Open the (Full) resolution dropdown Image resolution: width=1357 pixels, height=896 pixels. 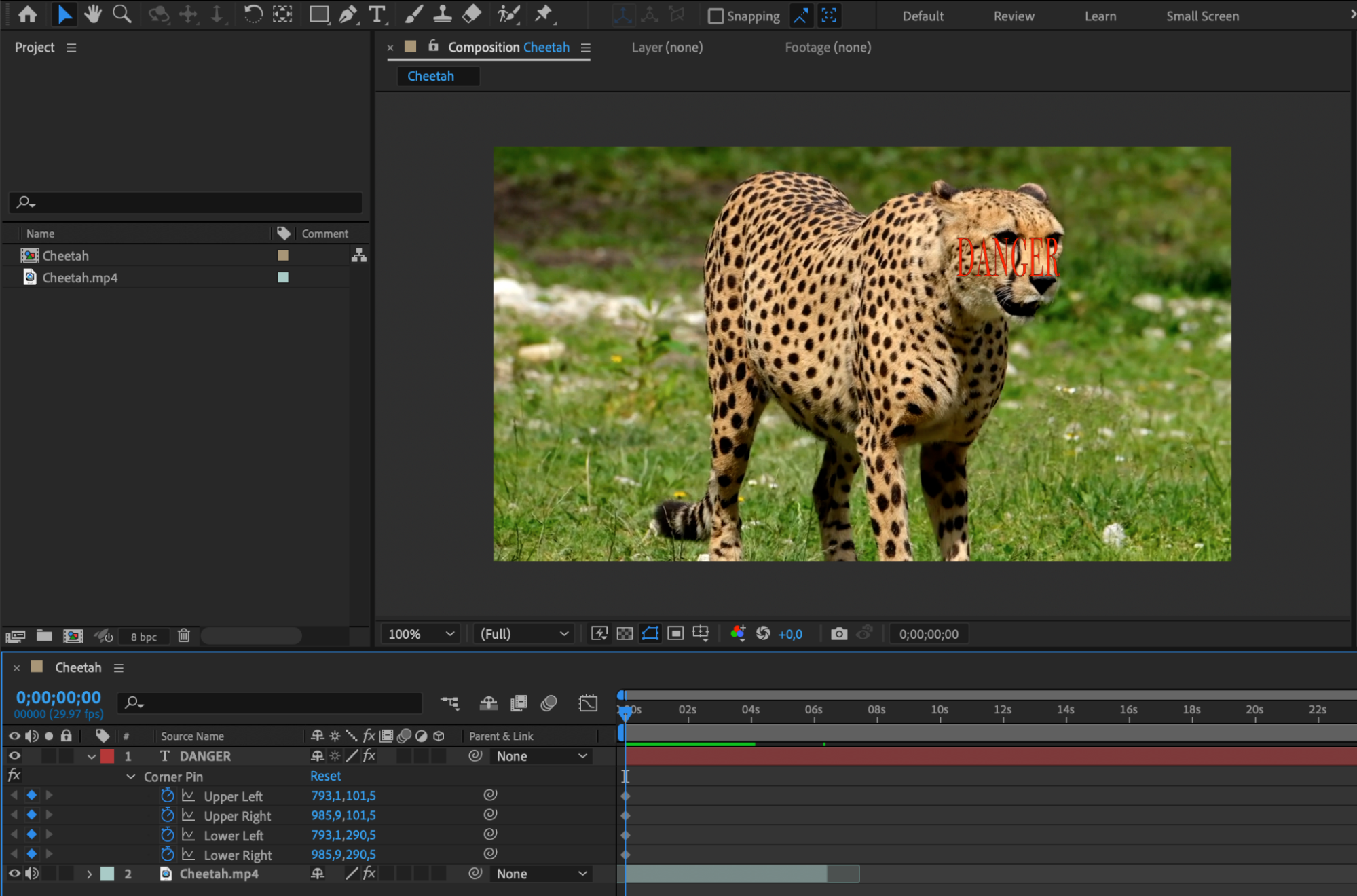tap(523, 634)
